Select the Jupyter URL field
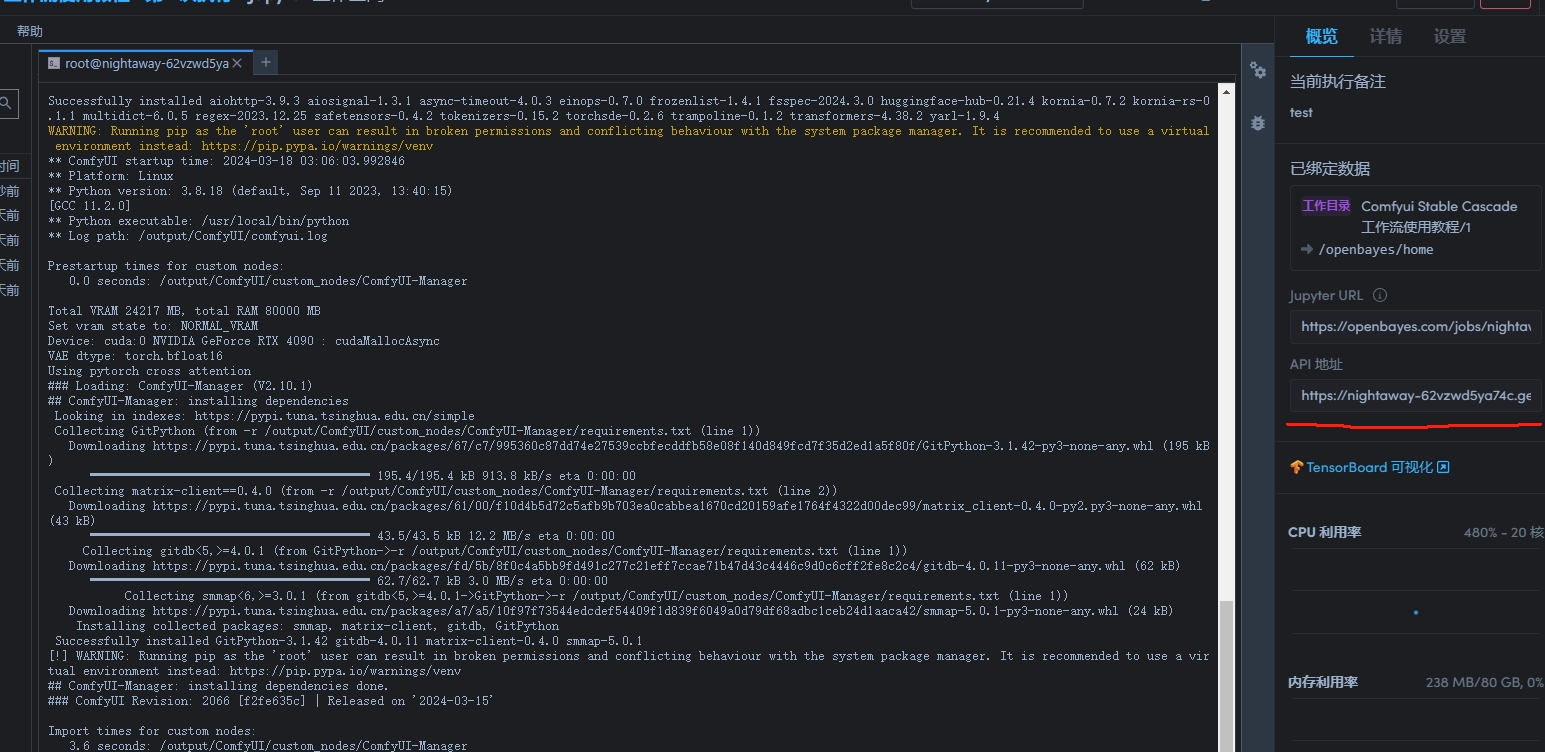 coord(1415,326)
